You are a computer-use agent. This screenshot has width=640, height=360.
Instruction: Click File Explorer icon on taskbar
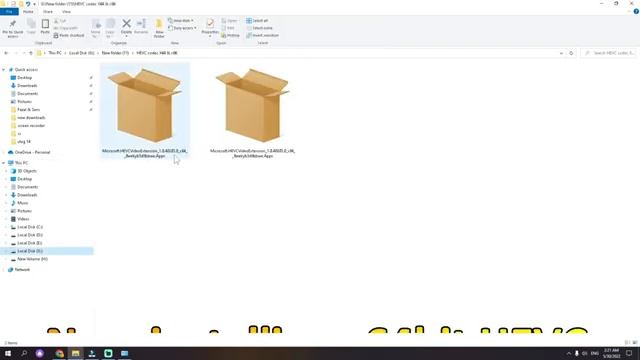click(x=76, y=353)
